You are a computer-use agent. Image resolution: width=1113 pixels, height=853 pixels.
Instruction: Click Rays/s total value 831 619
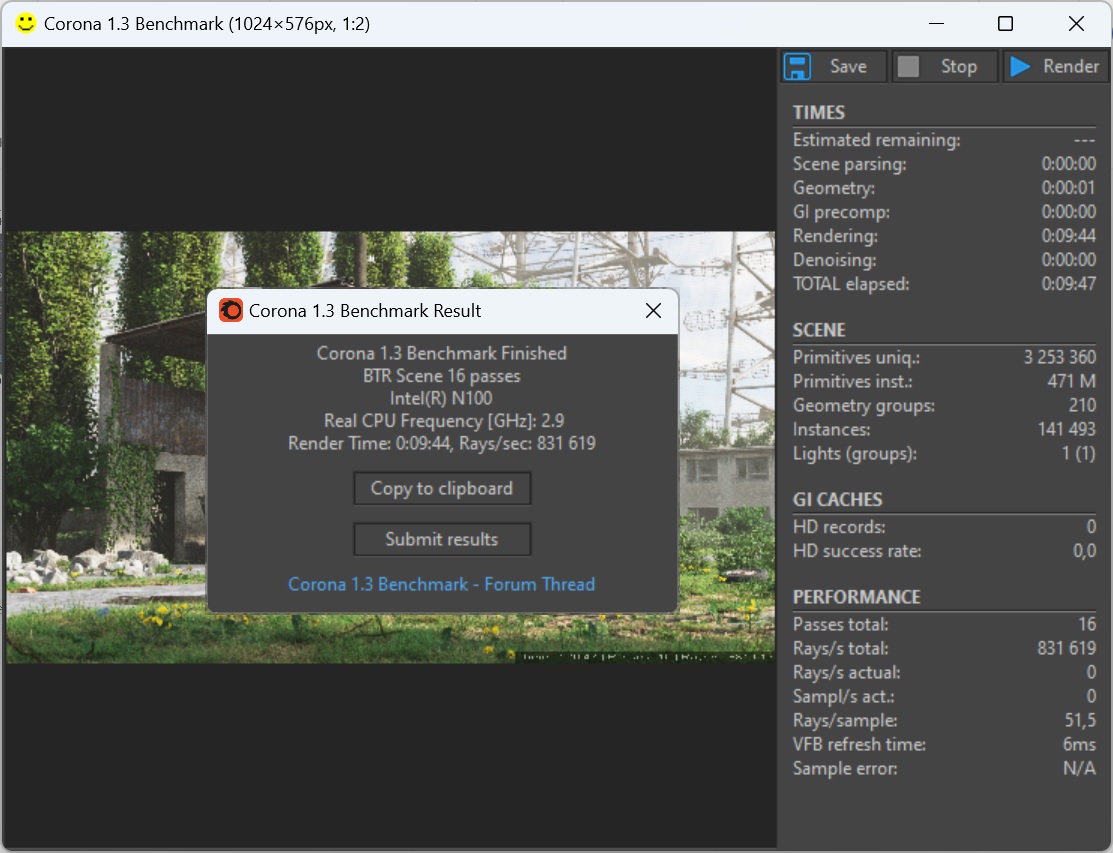pos(1067,649)
